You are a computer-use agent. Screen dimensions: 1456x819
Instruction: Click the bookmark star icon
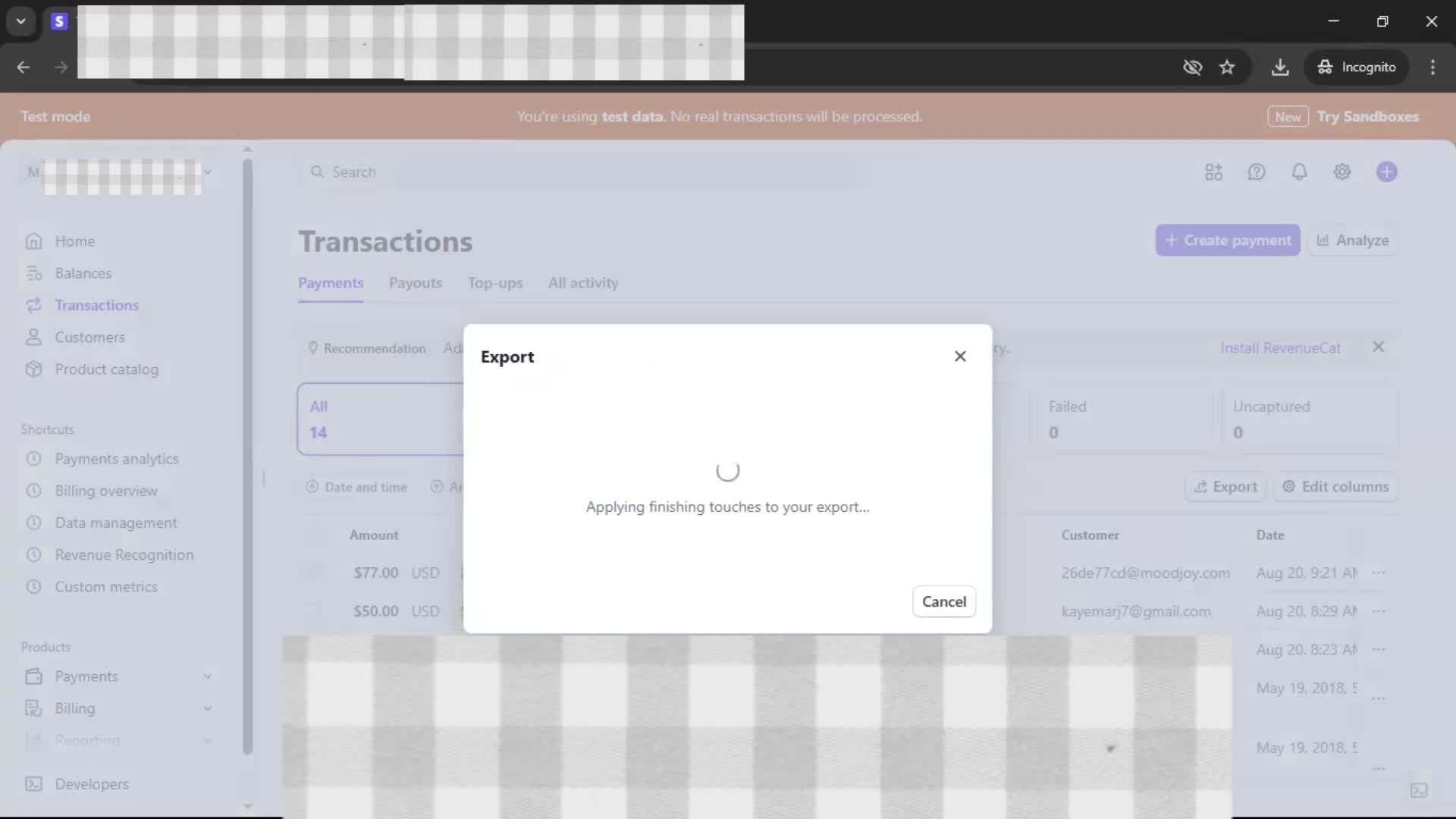click(1227, 67)
